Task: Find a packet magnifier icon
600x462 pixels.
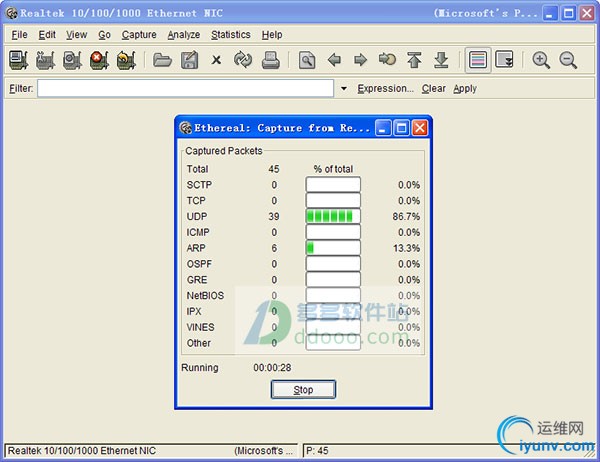Action: (307, 60)
